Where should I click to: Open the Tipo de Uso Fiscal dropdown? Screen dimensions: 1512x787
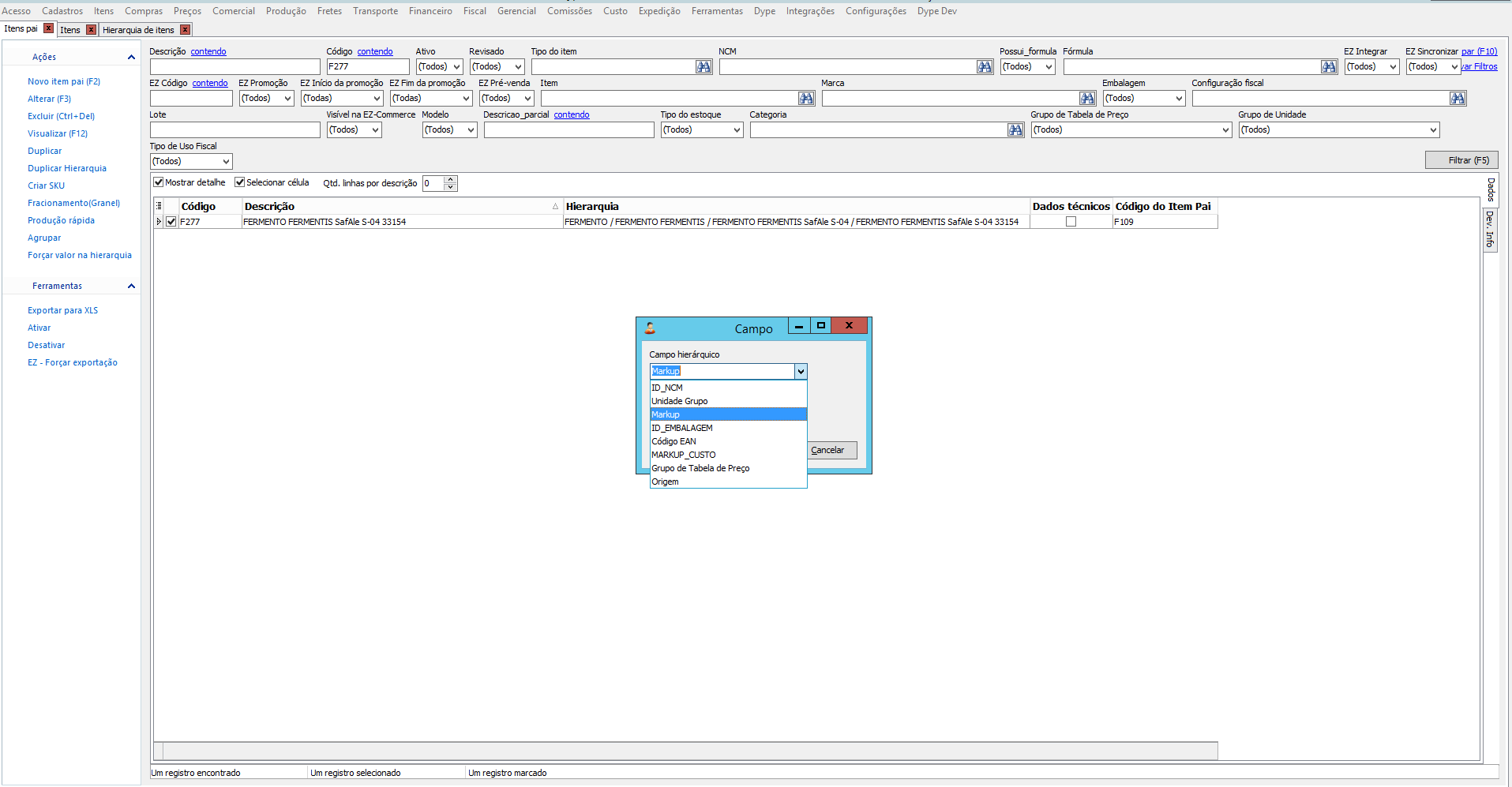click(x=226, y=162)
